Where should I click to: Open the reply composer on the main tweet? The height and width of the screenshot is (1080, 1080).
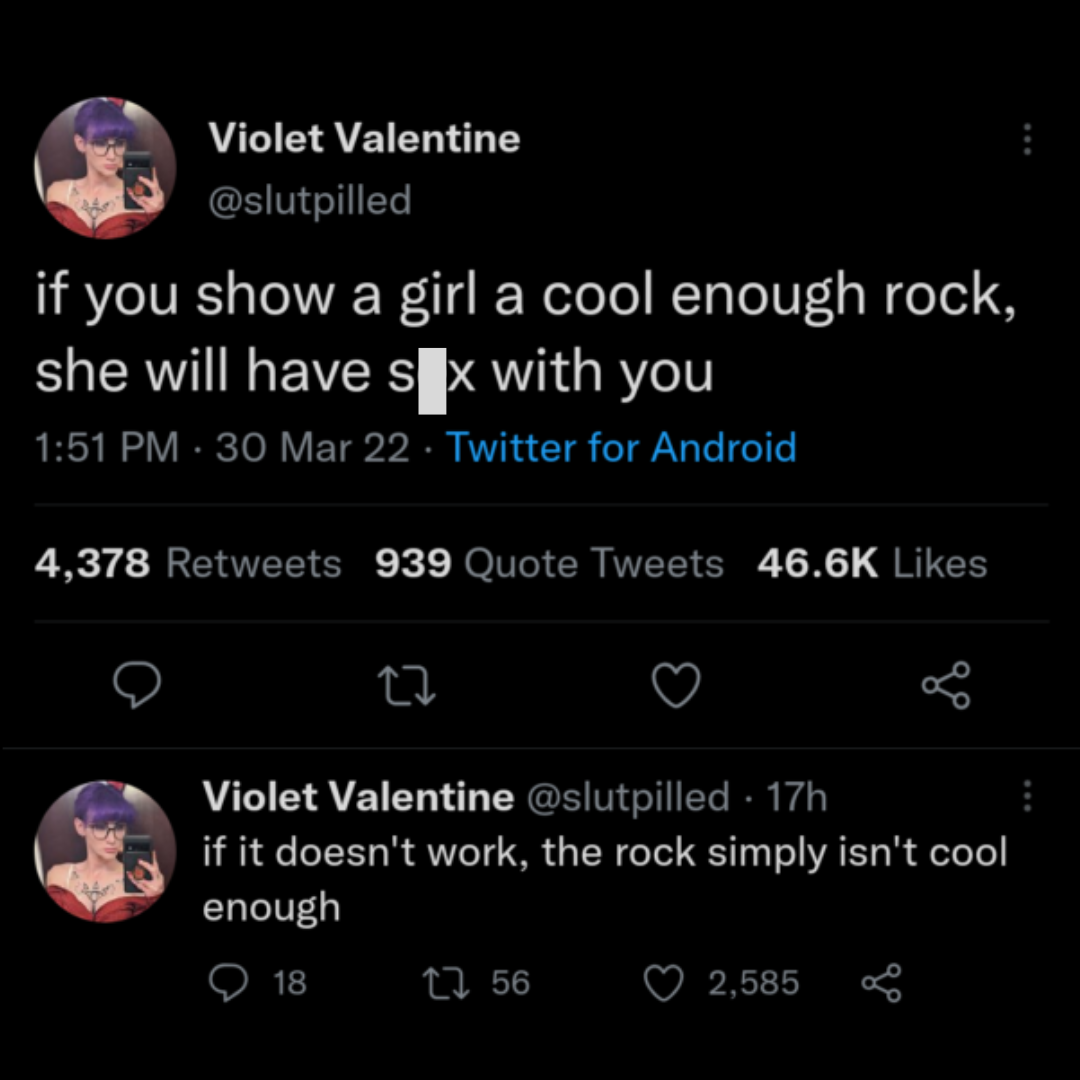tap(138, 685)
